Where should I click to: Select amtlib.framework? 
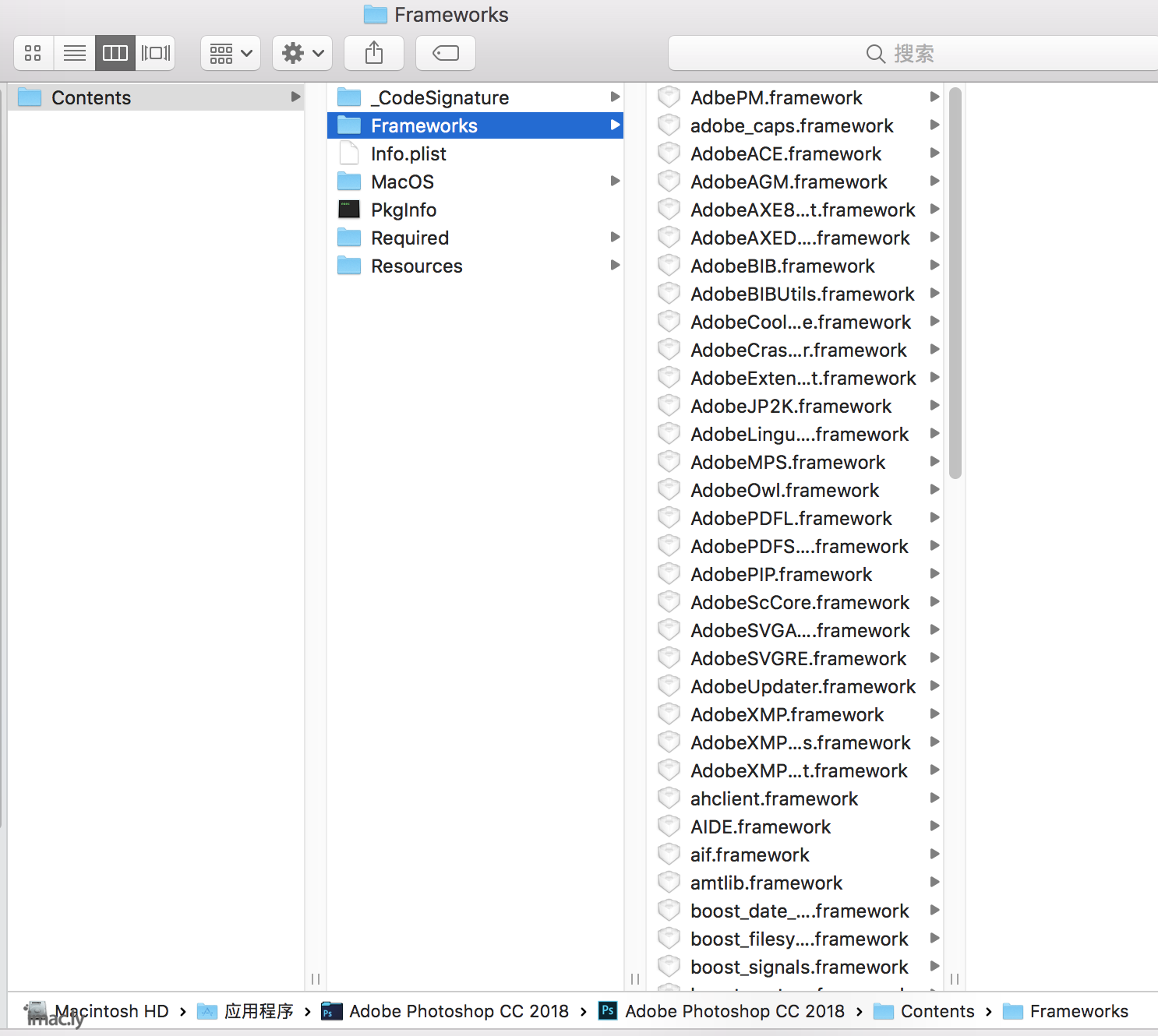tap(795, 883)
